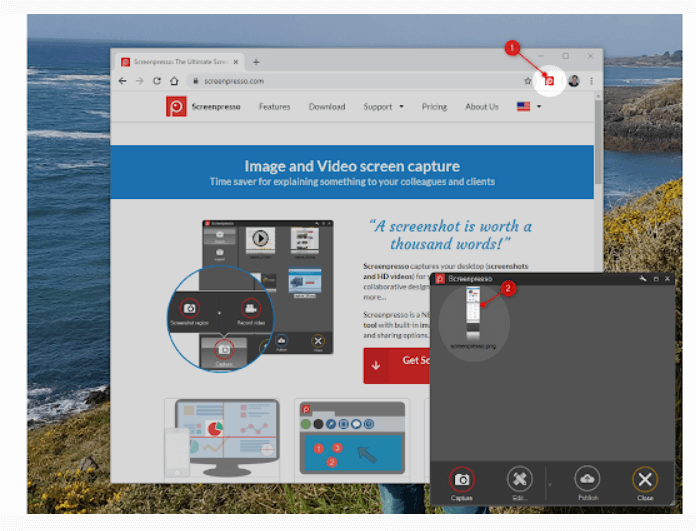Open Chrome three-dot menu
The height and width of the screenshot is (531, 696).
tap(591, 81)
